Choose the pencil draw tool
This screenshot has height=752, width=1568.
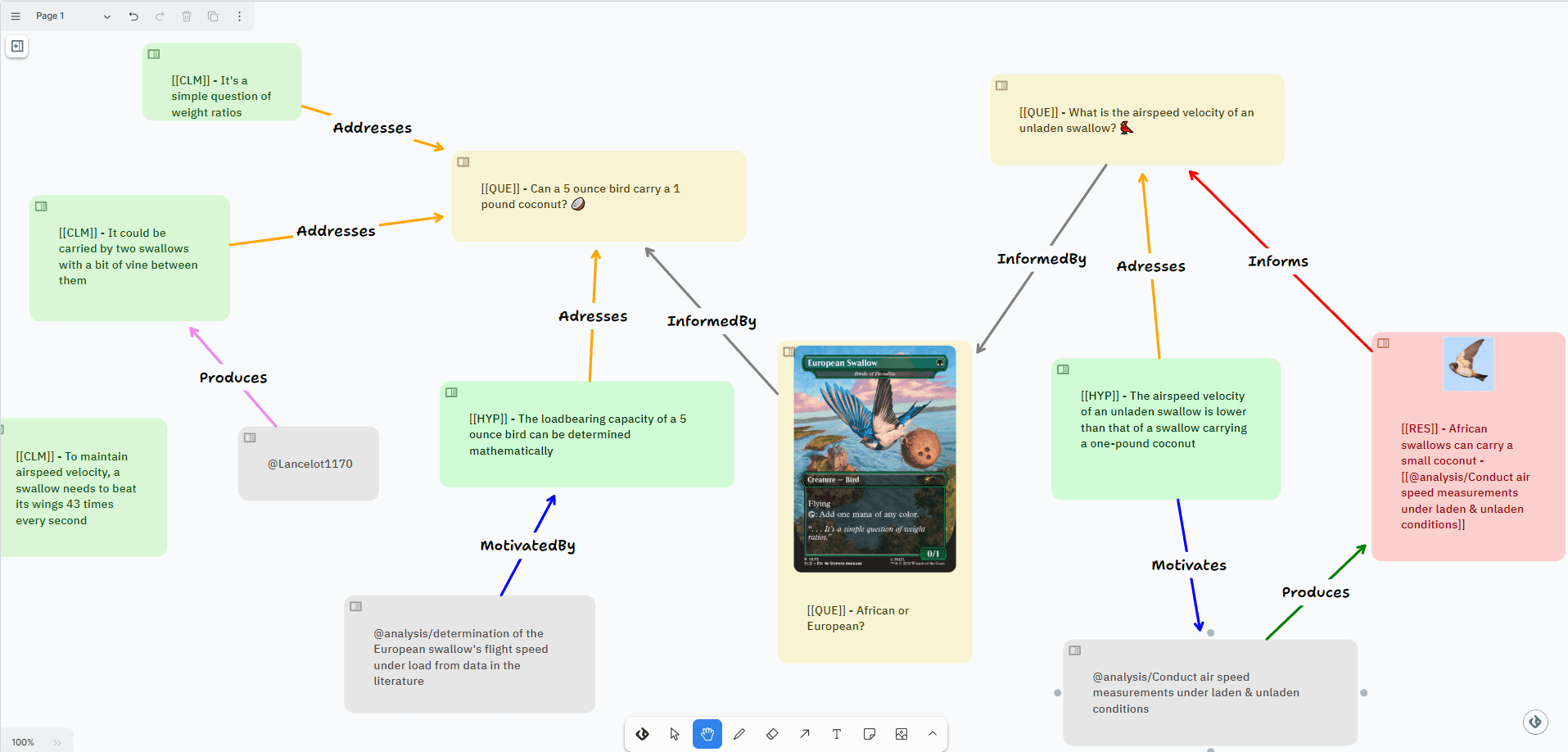pos(739,734)
